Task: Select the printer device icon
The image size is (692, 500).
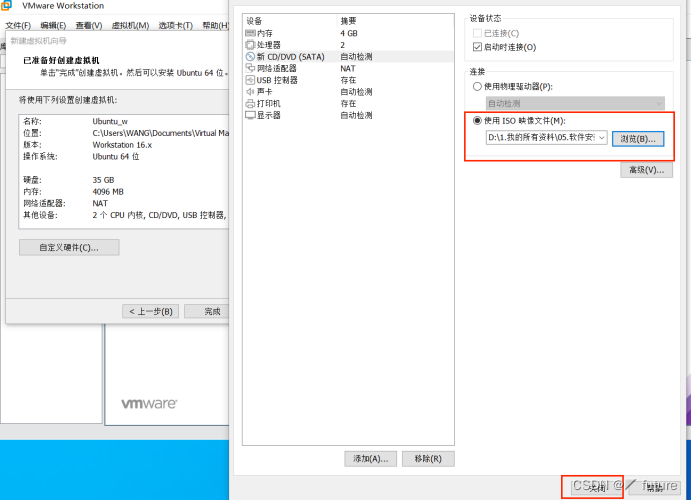Action: pos(250,104)
